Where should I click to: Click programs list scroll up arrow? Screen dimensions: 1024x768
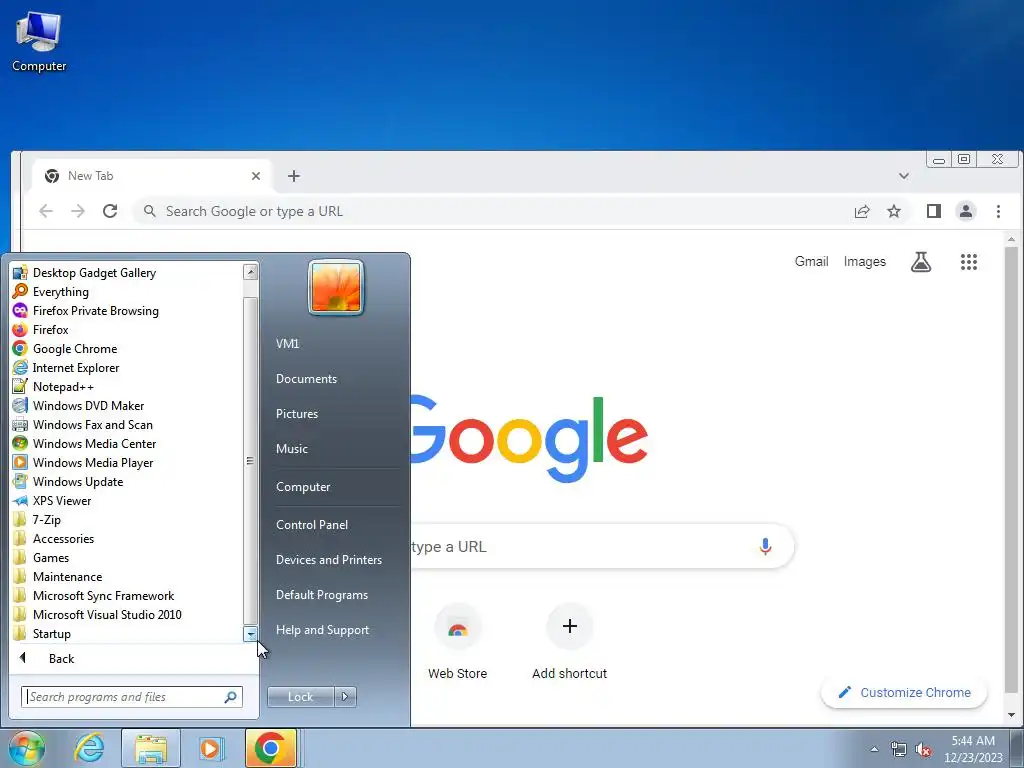[x=251, y=272]
